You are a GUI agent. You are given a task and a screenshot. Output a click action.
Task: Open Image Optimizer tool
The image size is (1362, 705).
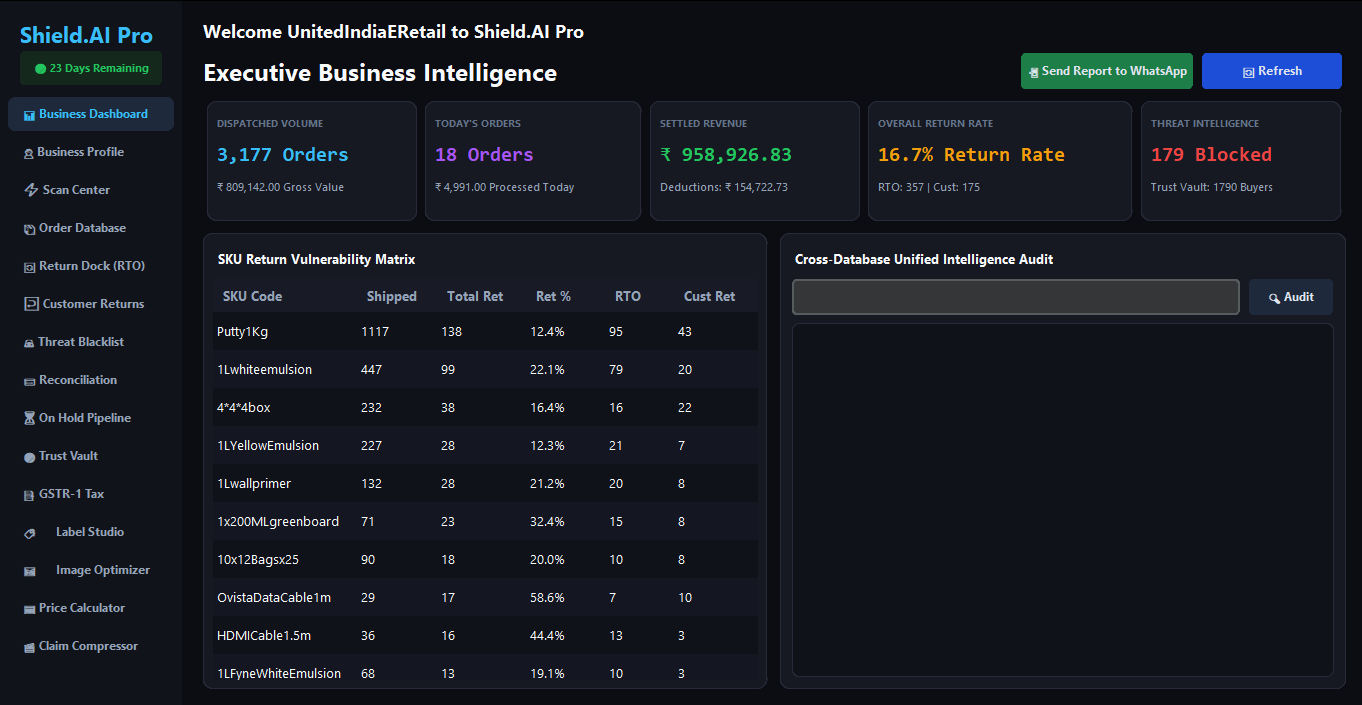[x=91, y=570]
